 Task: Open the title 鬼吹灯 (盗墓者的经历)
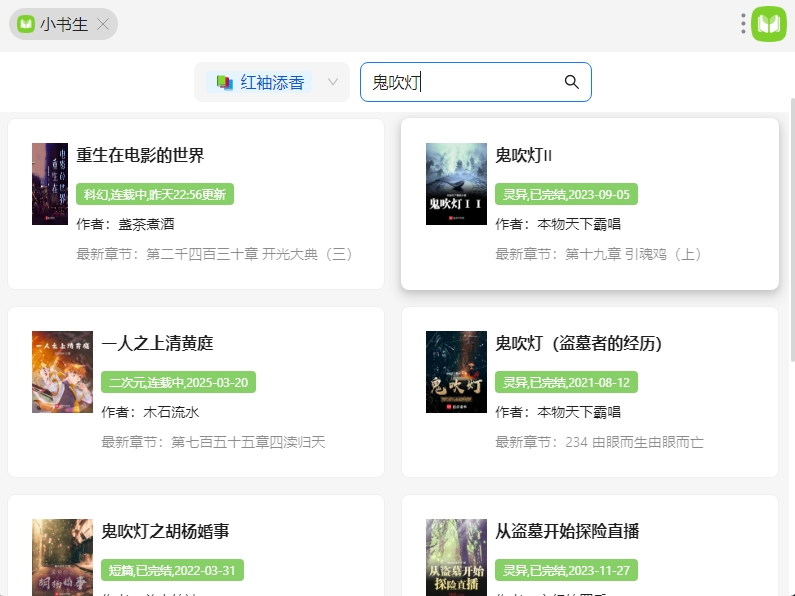pyautogui.click(x=579, y=343)
